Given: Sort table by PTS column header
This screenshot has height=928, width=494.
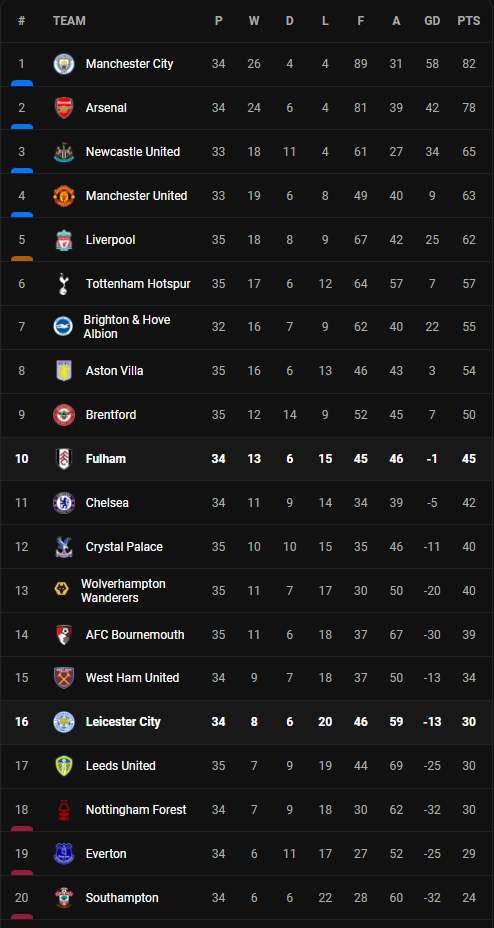Looking at the screenshot, I should (x=469, y=21).
